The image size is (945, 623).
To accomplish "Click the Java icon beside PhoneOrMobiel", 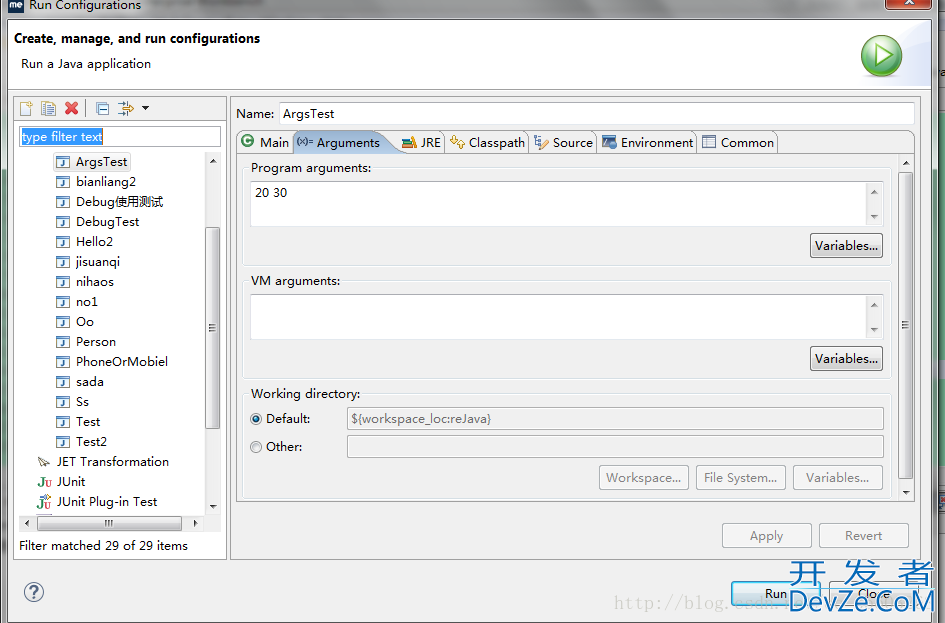I will (x=63, y=362).
